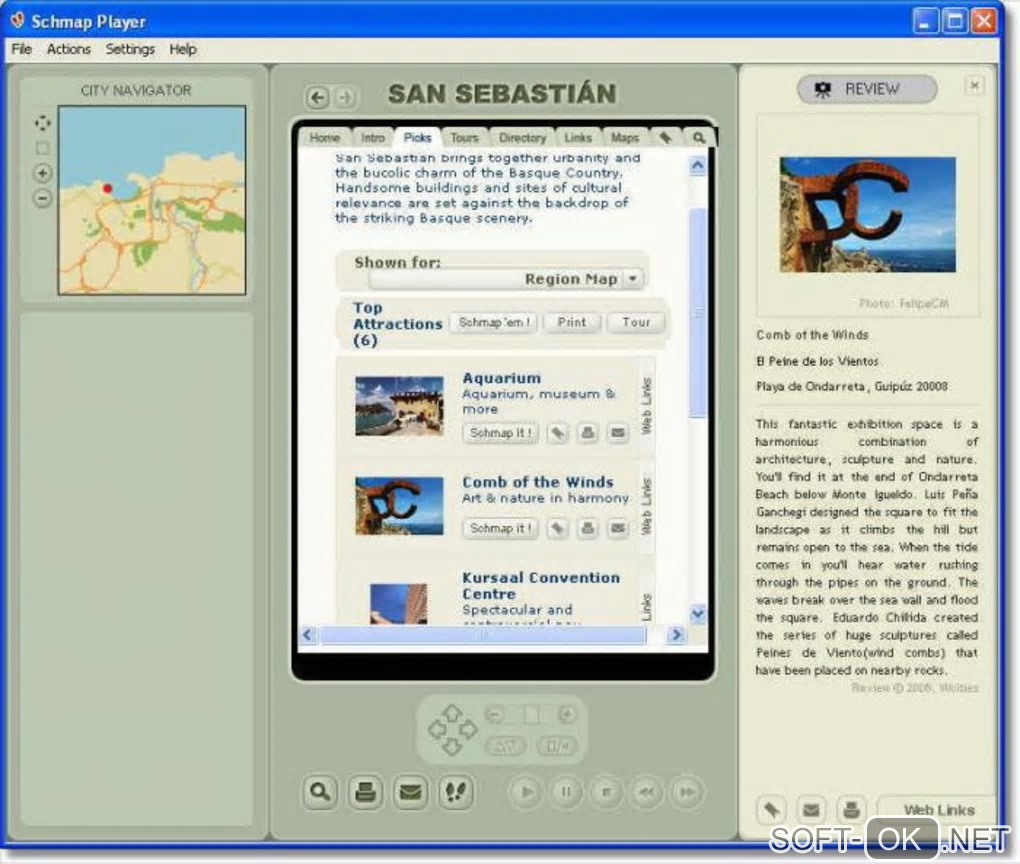
Task: Switch to the Home tab
Action: click(325, 138)
